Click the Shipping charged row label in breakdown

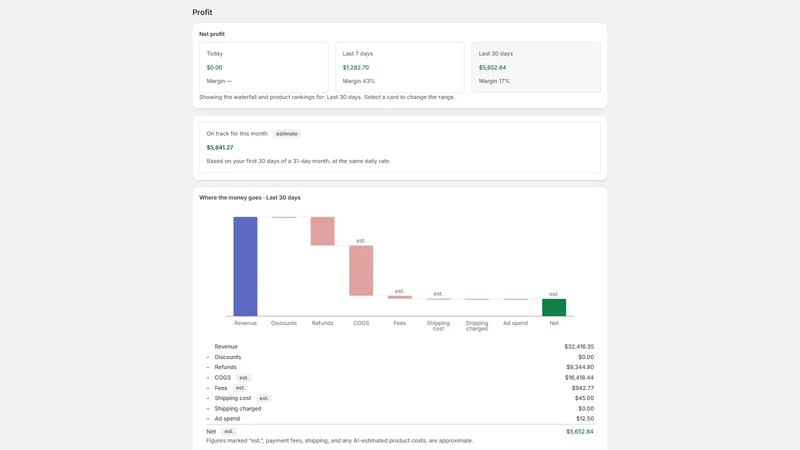click(x=238, y=408)
